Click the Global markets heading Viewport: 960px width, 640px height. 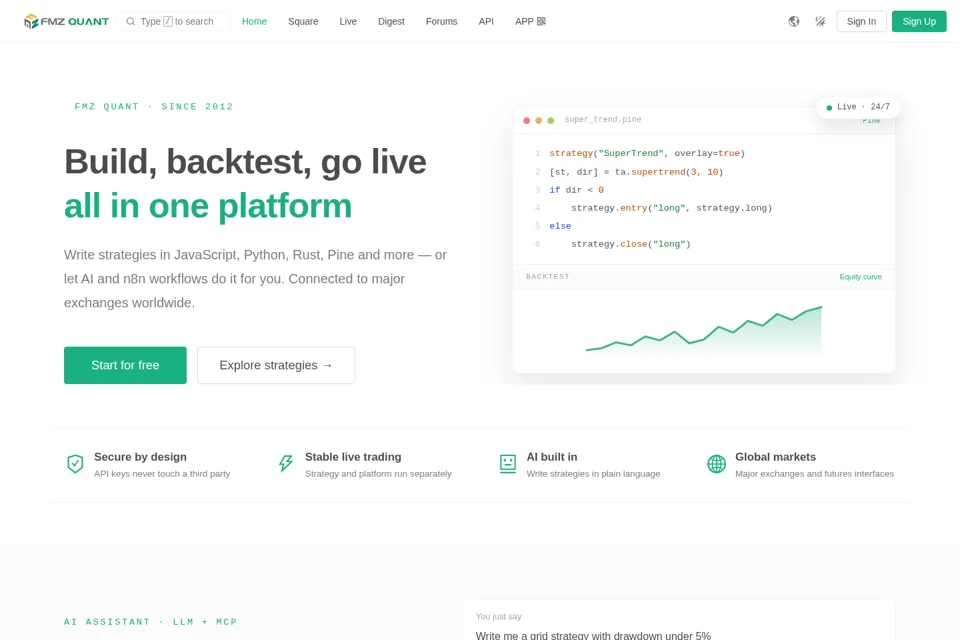[x=775, y=457]
